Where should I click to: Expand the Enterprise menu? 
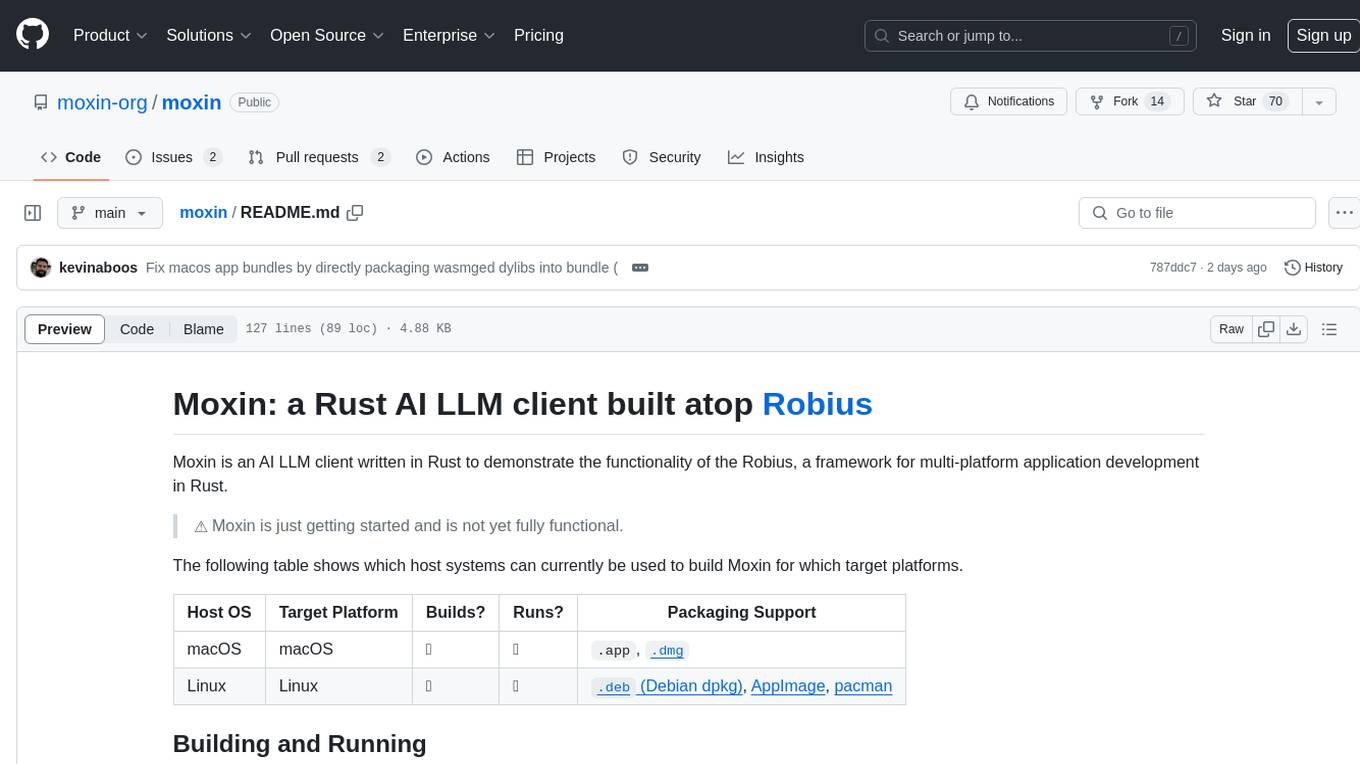(x=449, y=35)
